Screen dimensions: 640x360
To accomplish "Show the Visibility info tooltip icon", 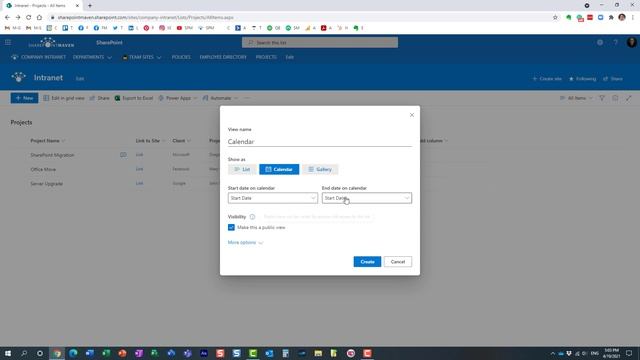I will pos(252,217).
